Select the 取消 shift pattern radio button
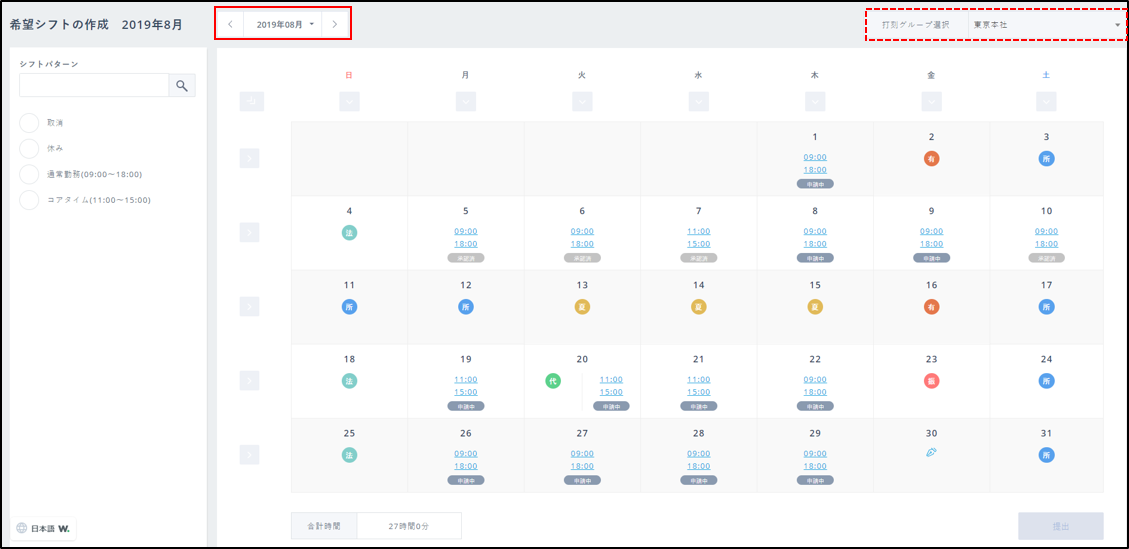This screenshot has width=1129, height=549. tap(29, 123)
